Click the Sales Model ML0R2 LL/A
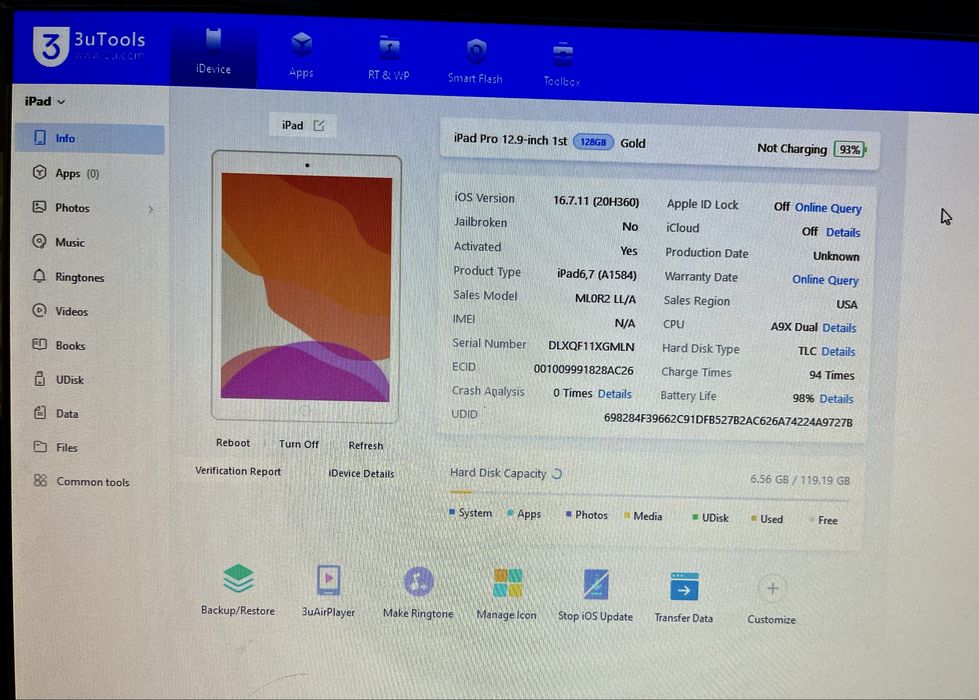 coord(605,298)
